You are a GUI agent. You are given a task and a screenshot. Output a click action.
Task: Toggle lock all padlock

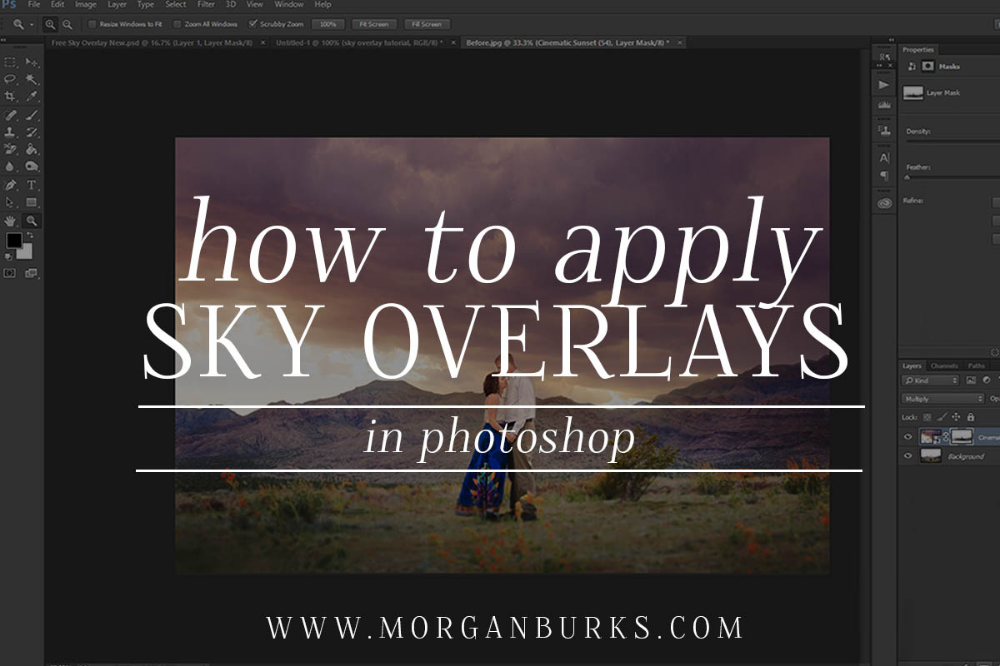pos(971,417)
